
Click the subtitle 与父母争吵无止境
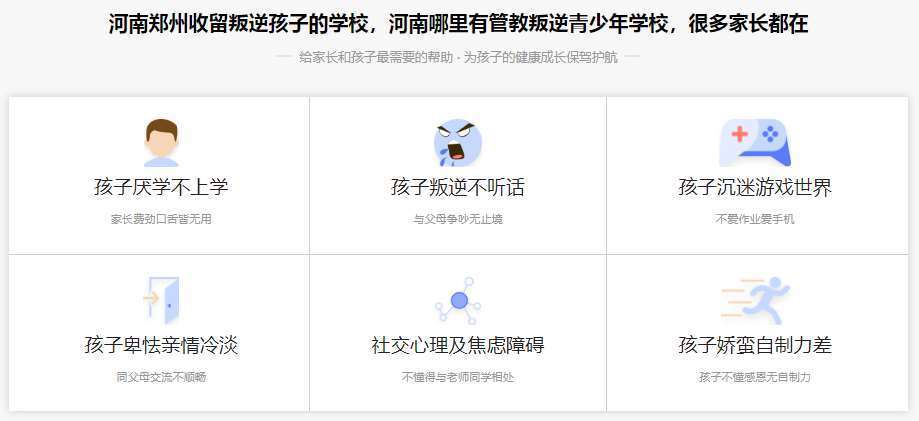458,219
